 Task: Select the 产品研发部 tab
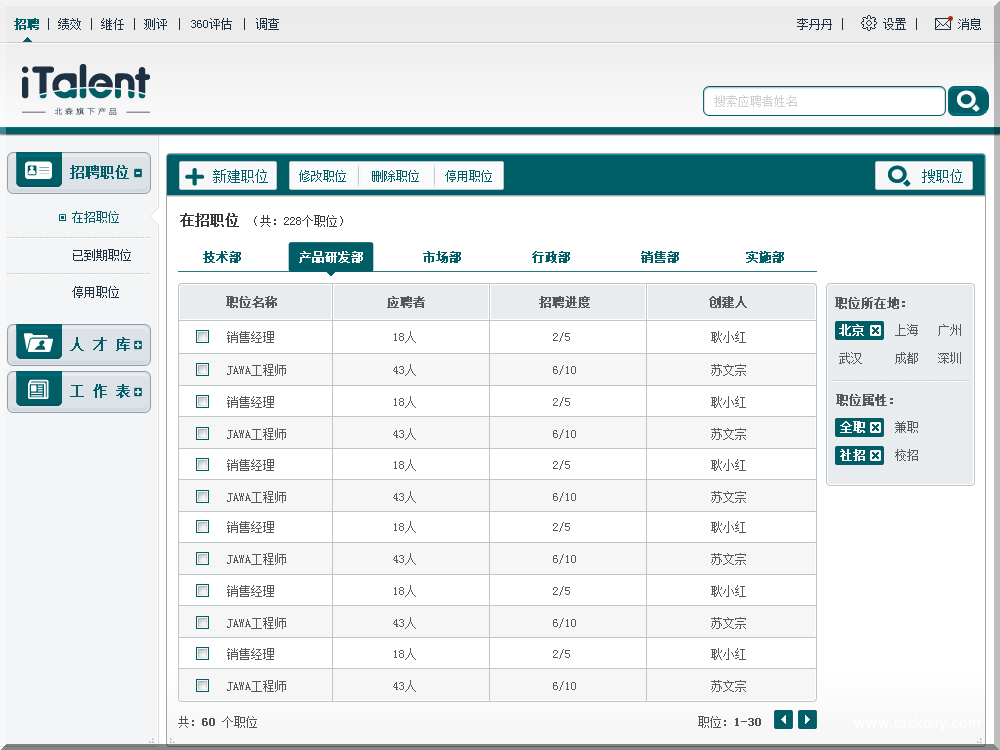coord(331,257)
